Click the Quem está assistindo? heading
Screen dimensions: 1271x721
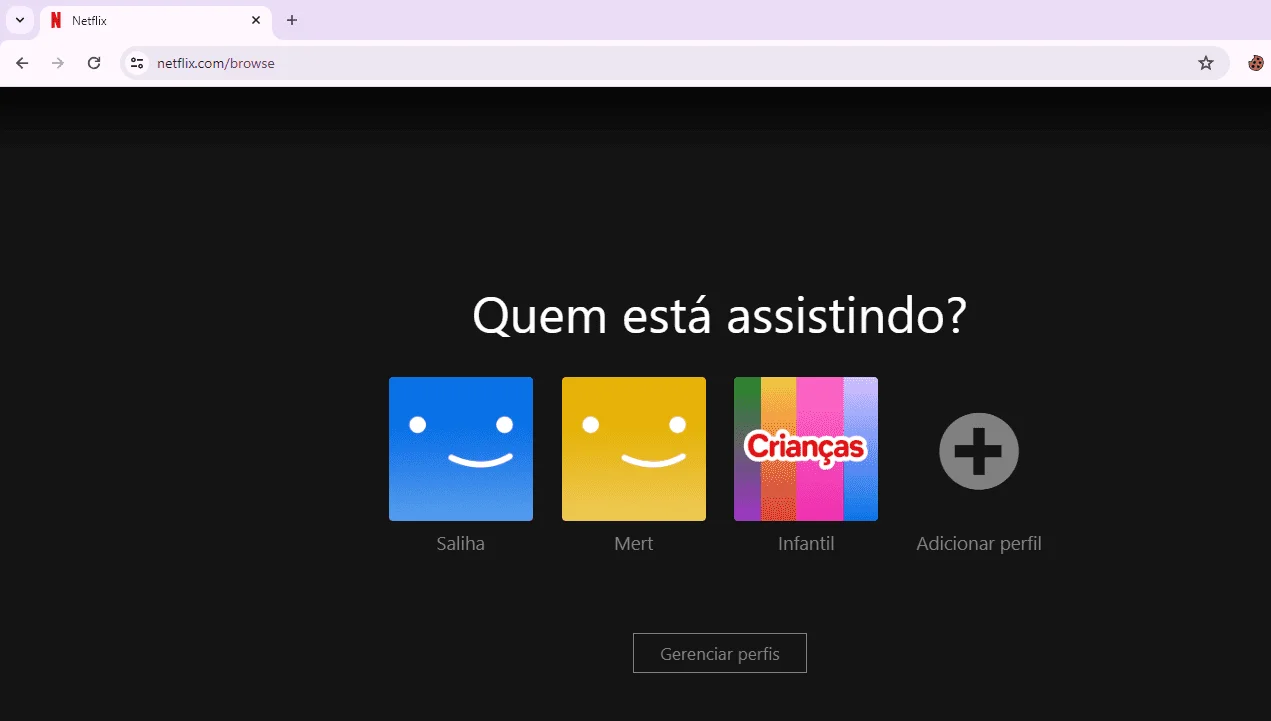click(x=720, y=315)
